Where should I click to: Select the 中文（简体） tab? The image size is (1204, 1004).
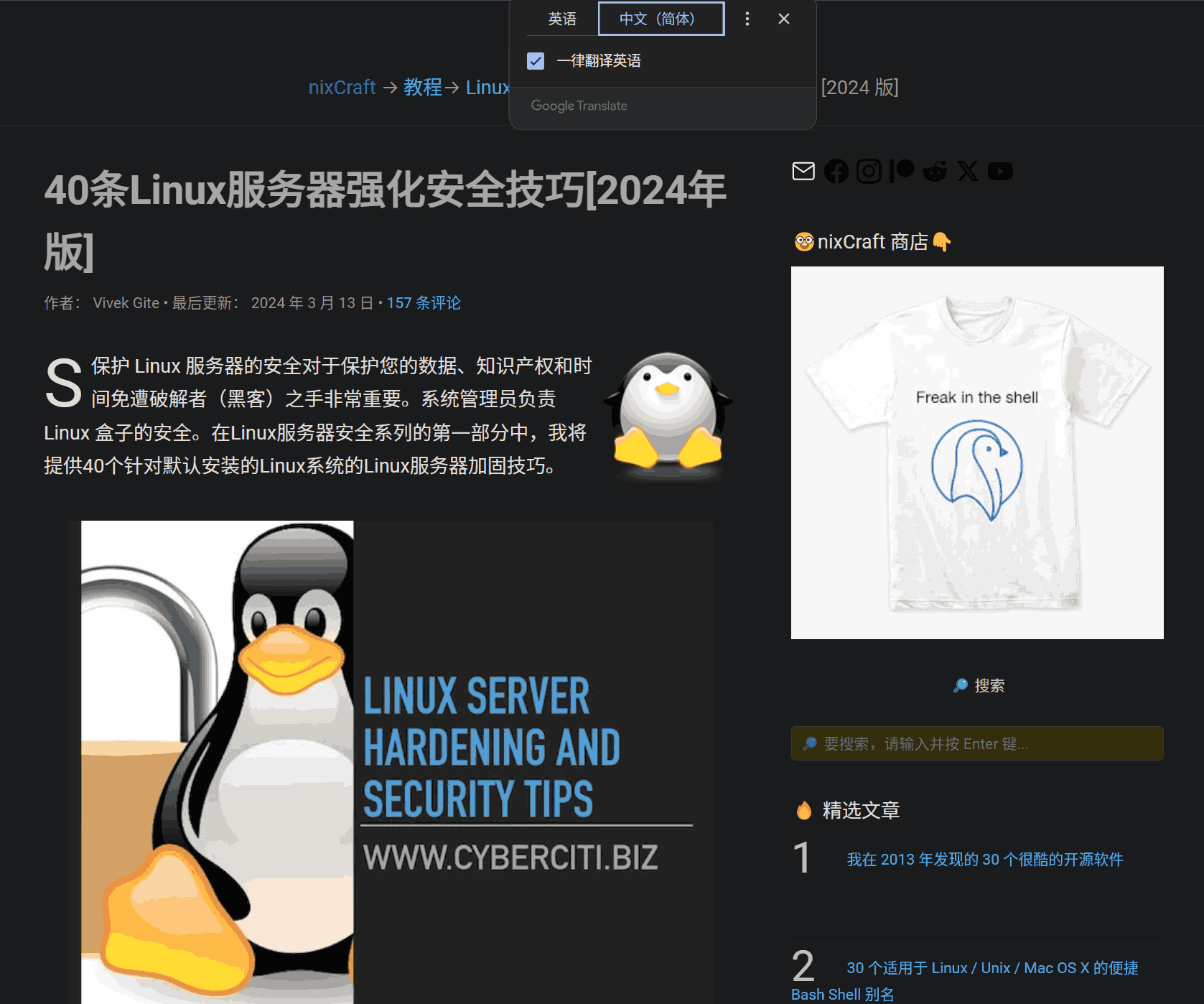tap(661, 19)
